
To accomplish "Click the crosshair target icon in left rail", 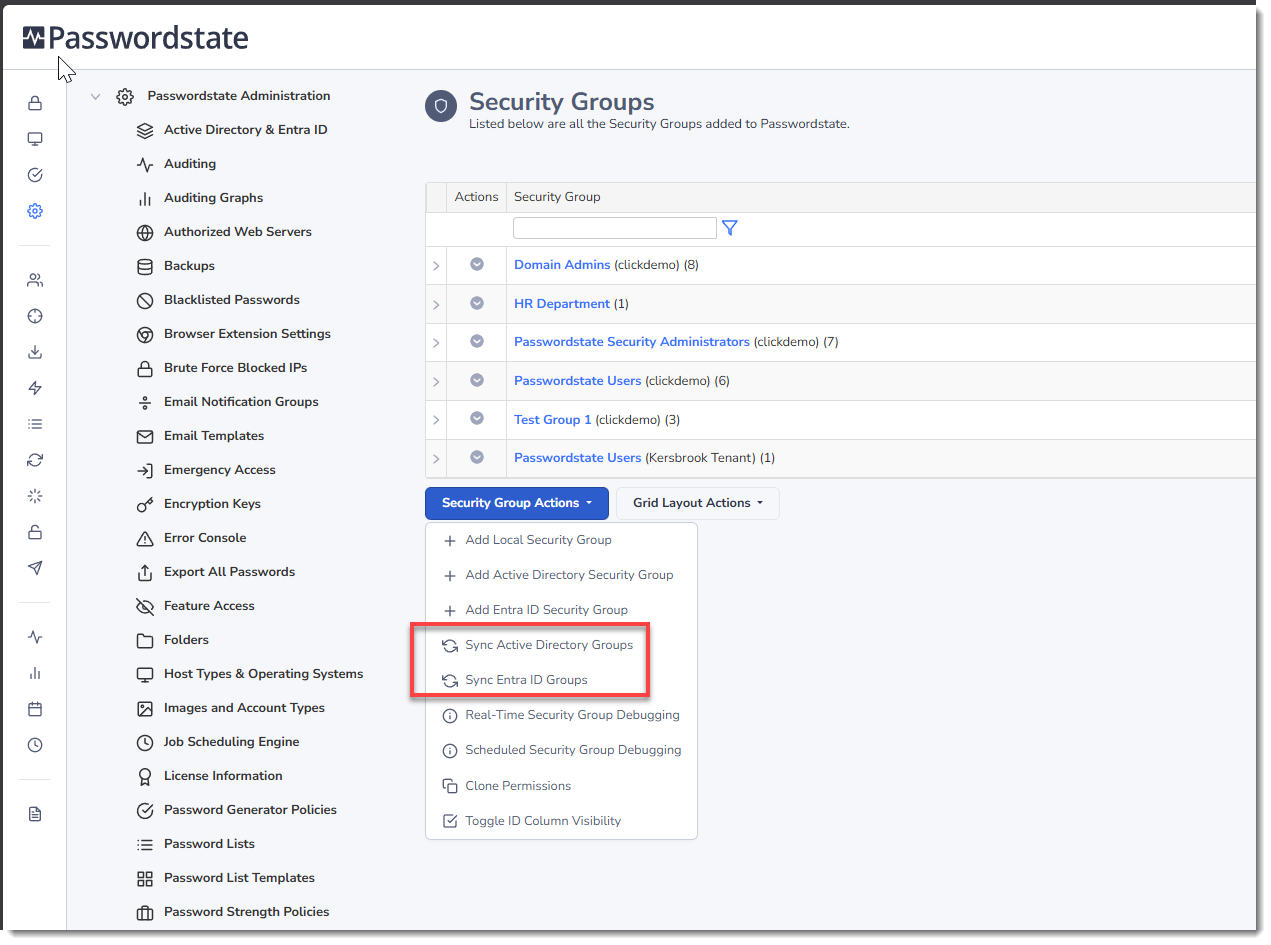I will (35, 316).
